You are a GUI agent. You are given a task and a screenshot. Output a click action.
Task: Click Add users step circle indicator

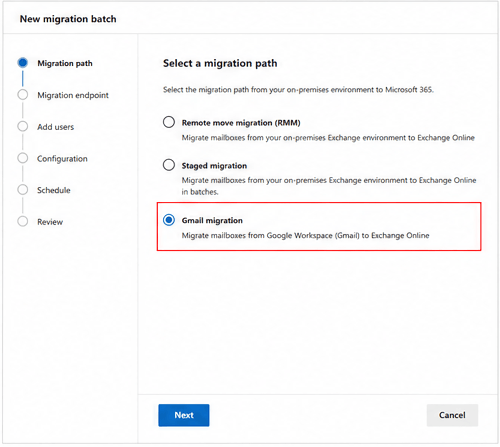tap(23, 126)
